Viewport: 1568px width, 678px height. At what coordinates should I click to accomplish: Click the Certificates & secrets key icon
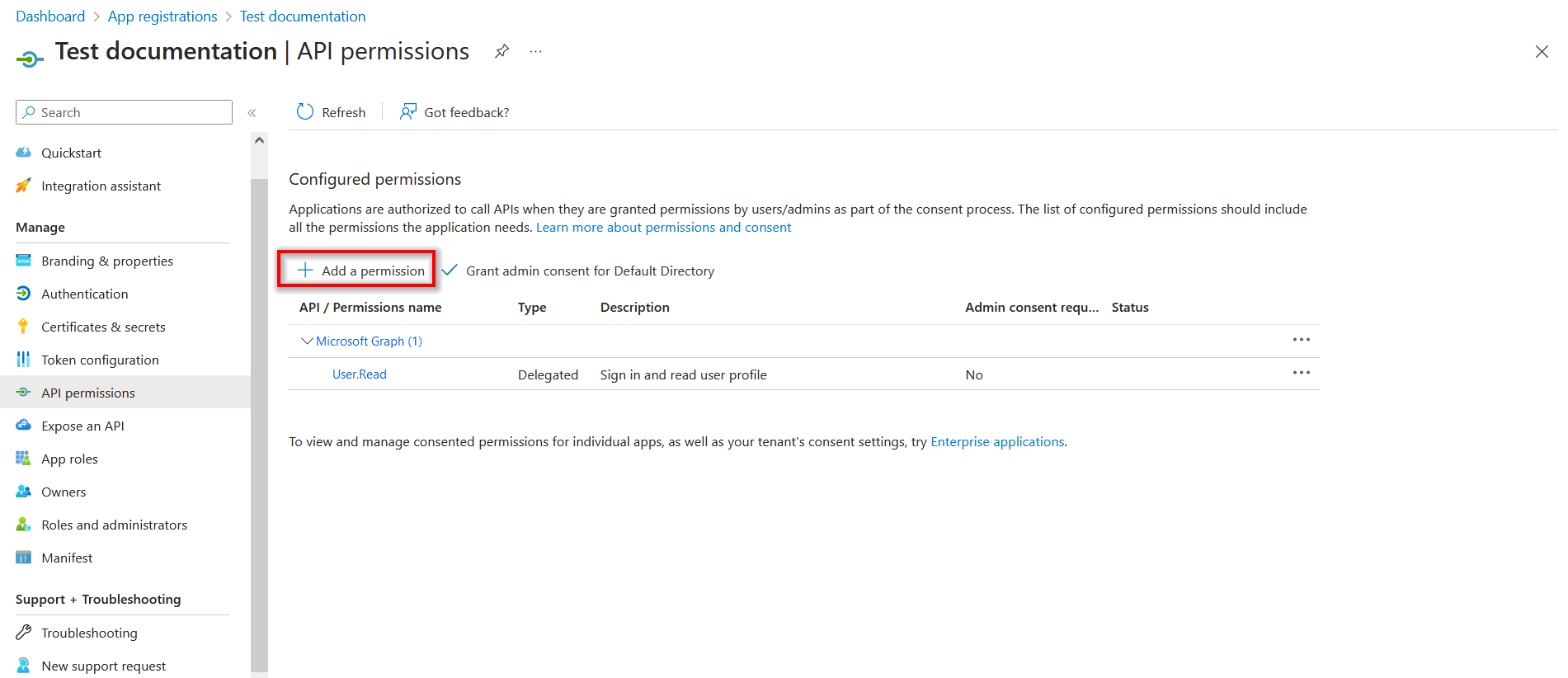click(x=23, y=327)
